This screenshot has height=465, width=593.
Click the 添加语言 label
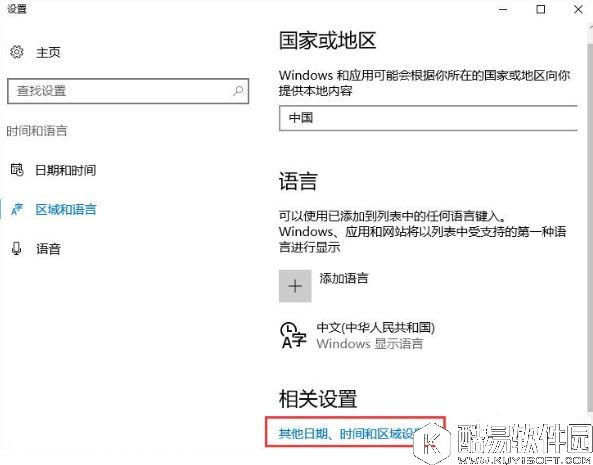click(343, 278)
